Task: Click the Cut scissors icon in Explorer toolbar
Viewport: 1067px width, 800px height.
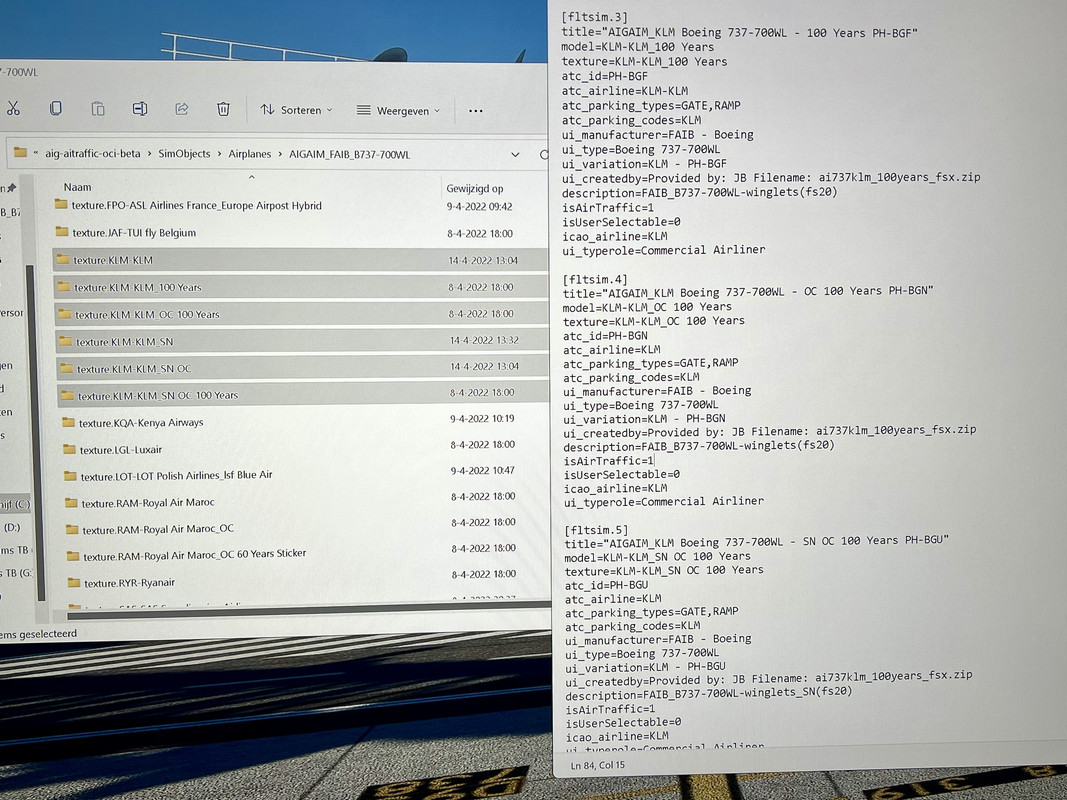Action: pos(13,108)
